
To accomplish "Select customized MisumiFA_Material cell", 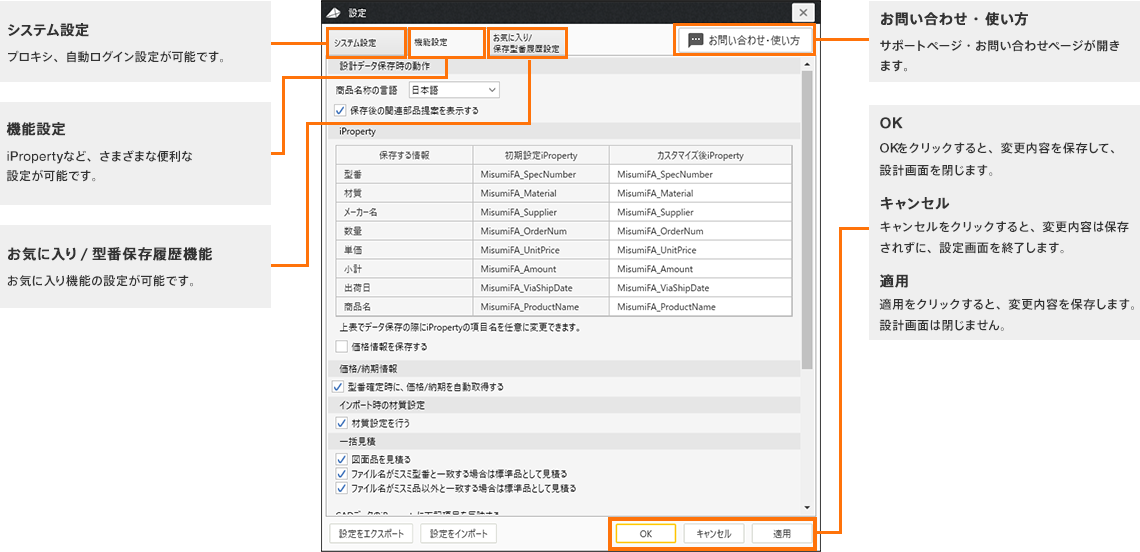I will 700,193.
